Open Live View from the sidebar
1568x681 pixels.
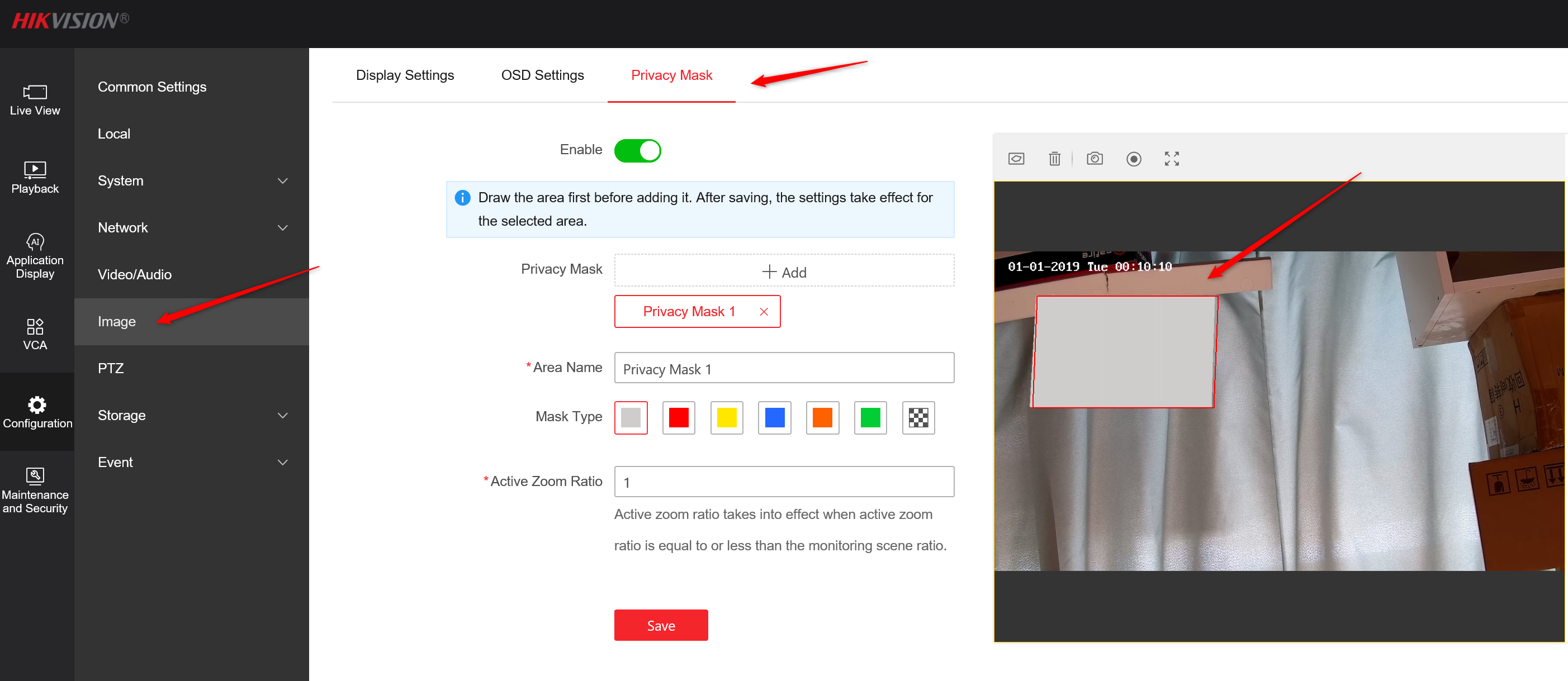tap(35, 101)
